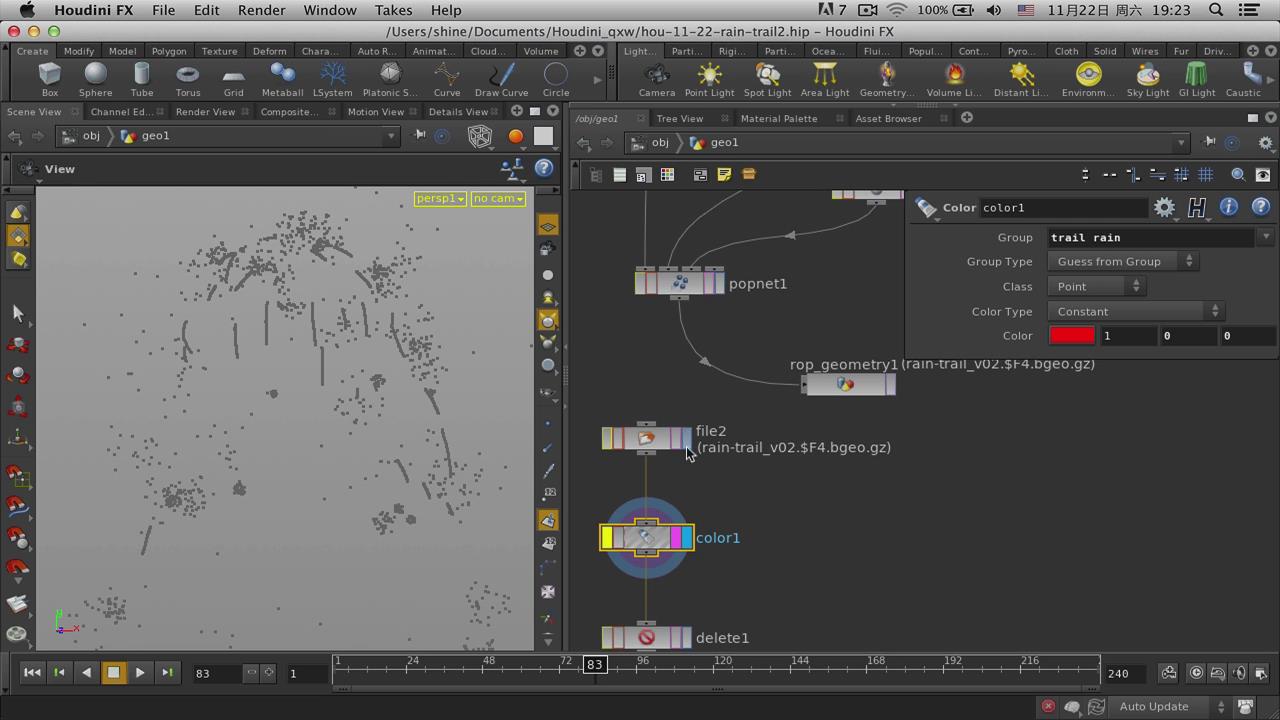The height and width of the screenshot is (720, 1280).
Task: Select the LSystem shelf tool
Action: coord(333,78)
